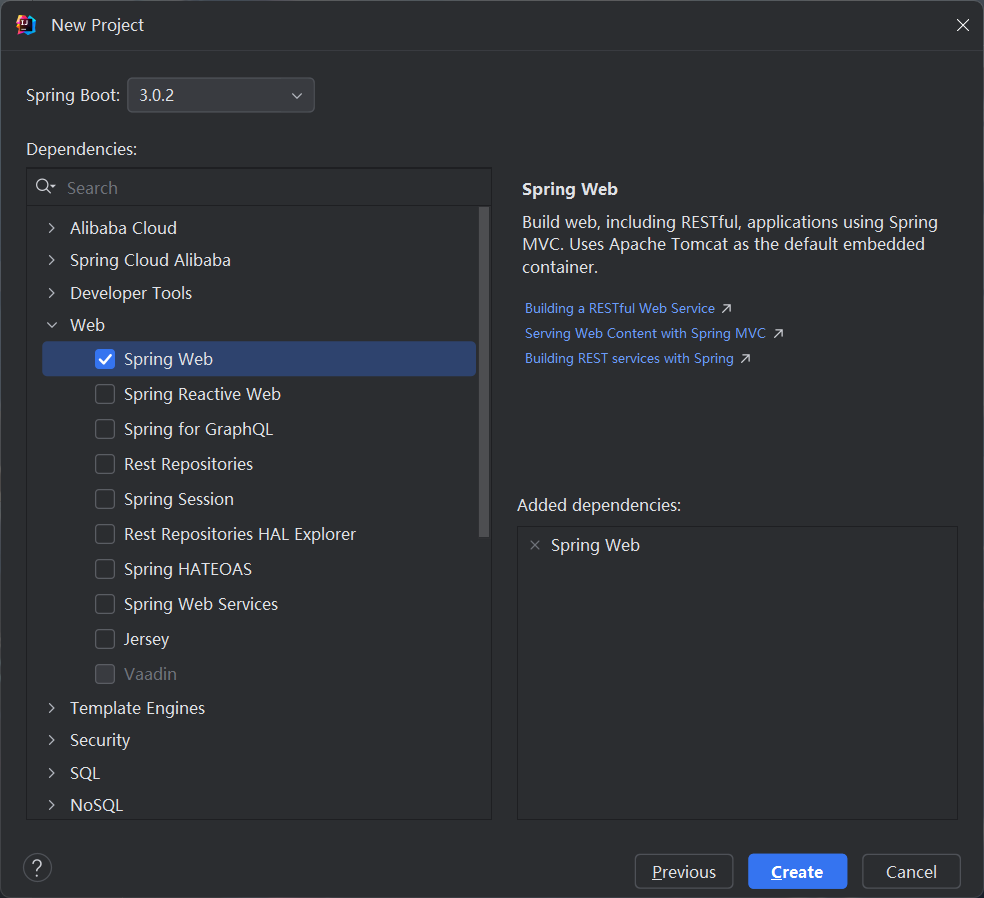
Task: Expand the Security category
Action: click(x=51, y=740)
